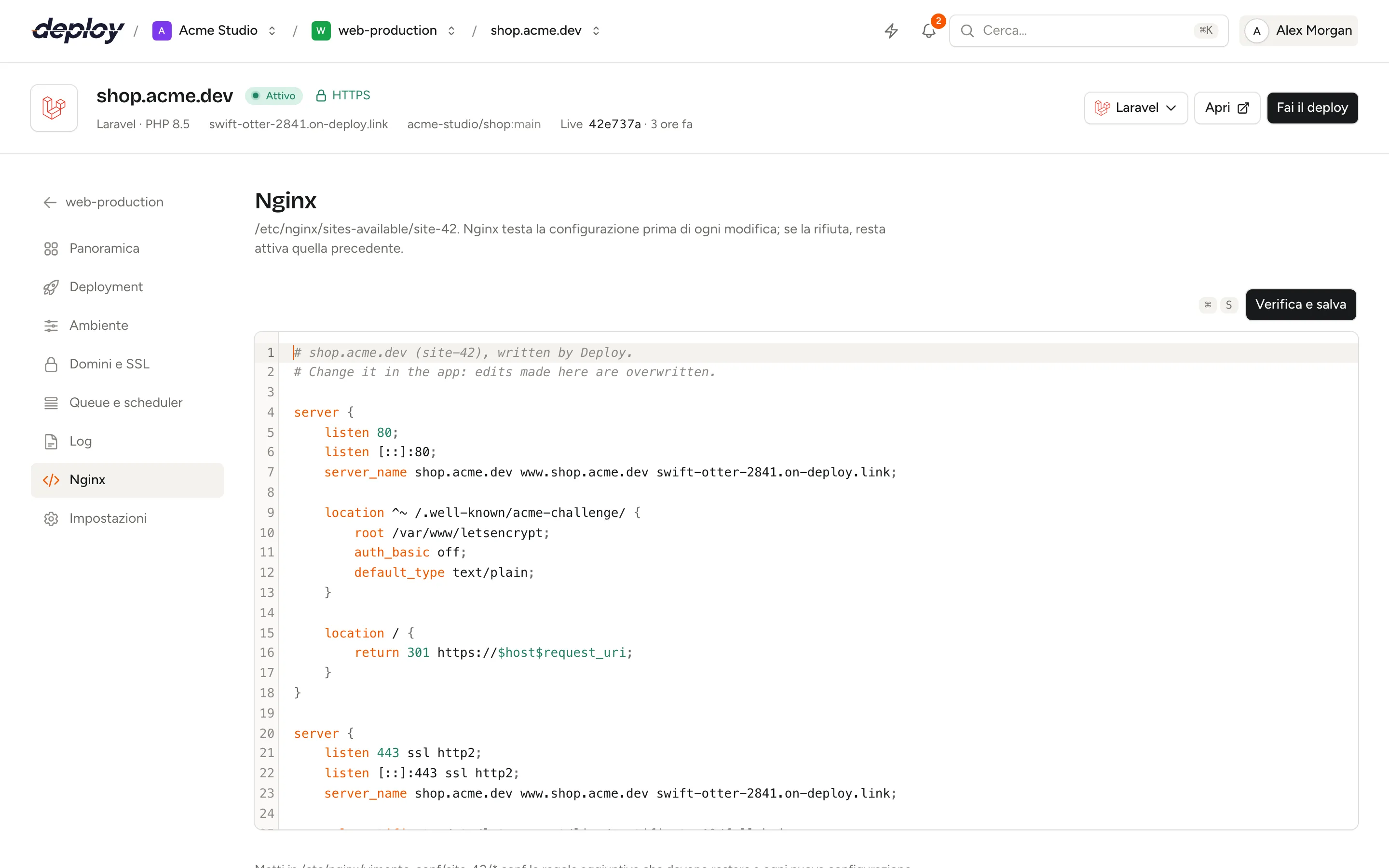Click the Apri external link button
The image size is (1389, 868).
(x=1226, y=108)
